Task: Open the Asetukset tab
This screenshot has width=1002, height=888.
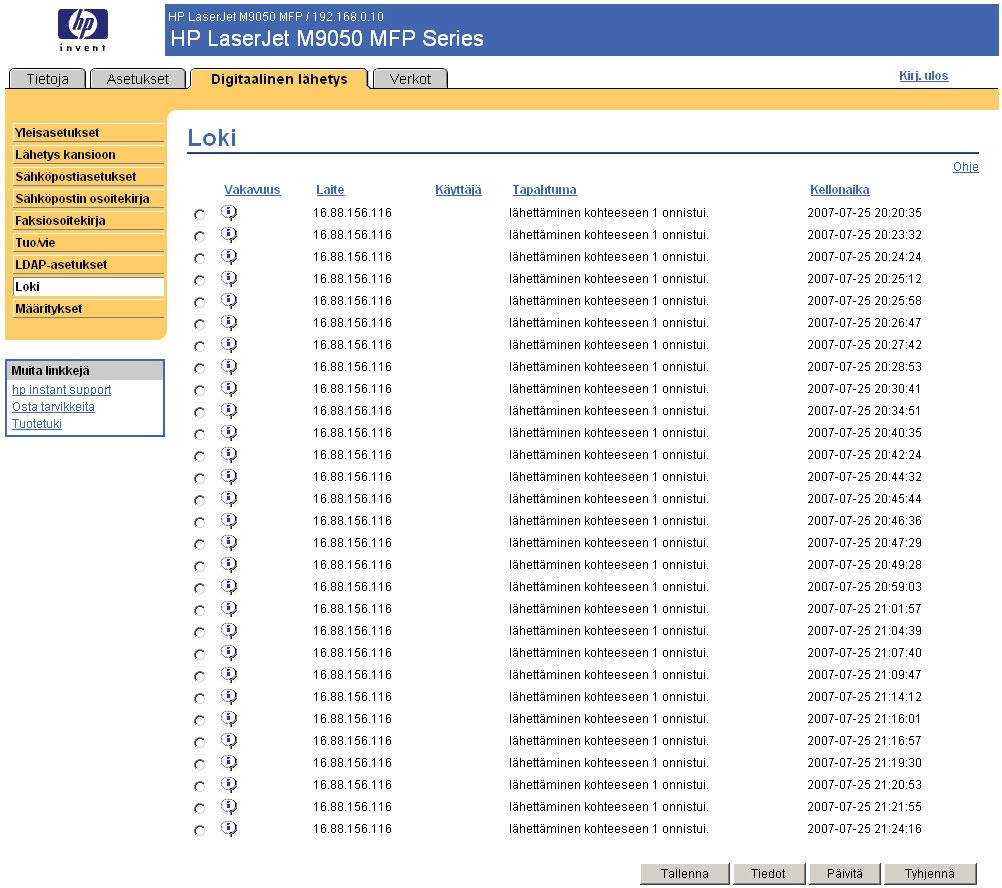Action: click(x=138, y=79)
